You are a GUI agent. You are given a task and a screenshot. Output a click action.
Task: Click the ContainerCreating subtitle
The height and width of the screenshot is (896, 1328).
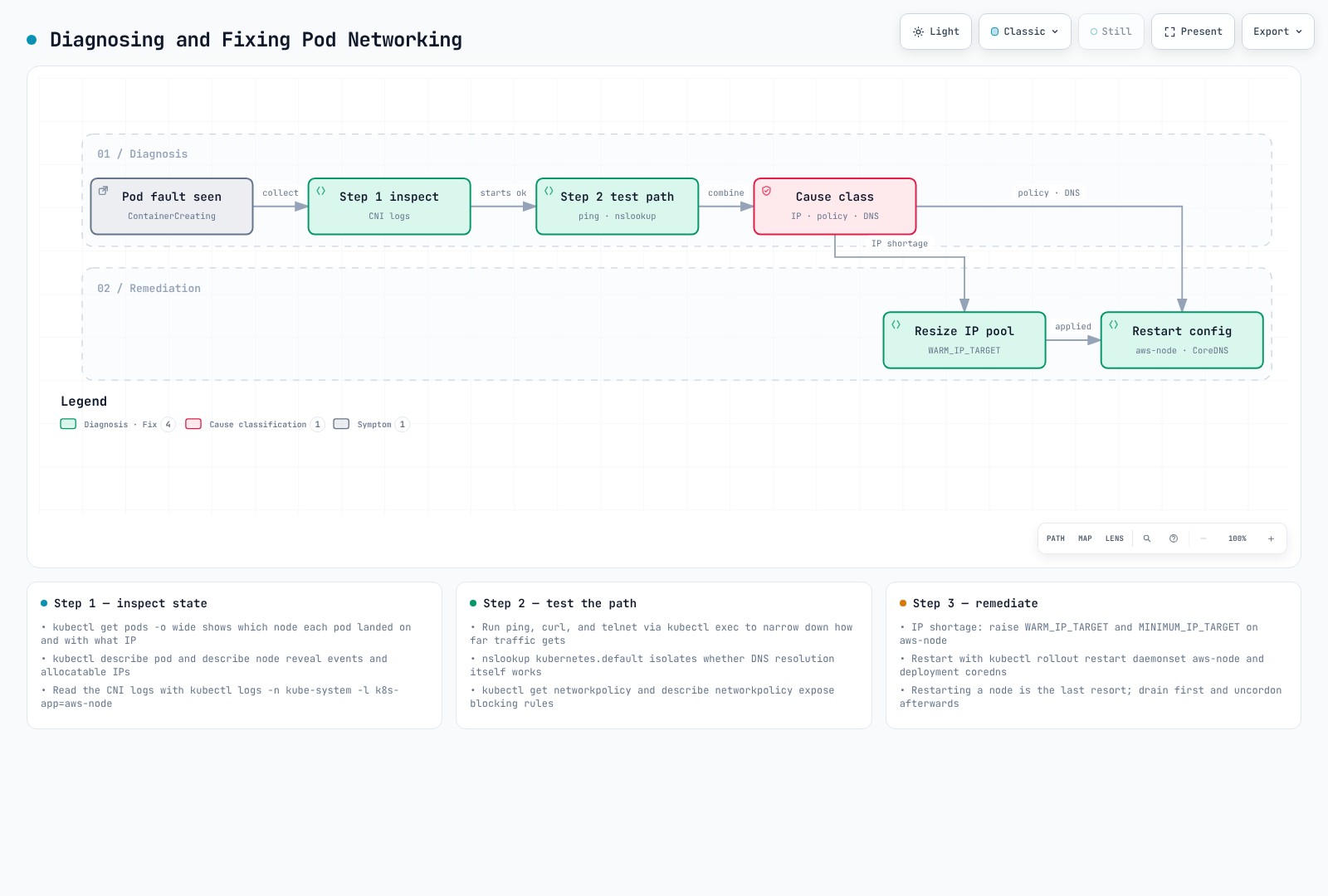pyautogui.click(x=172, y=216)
